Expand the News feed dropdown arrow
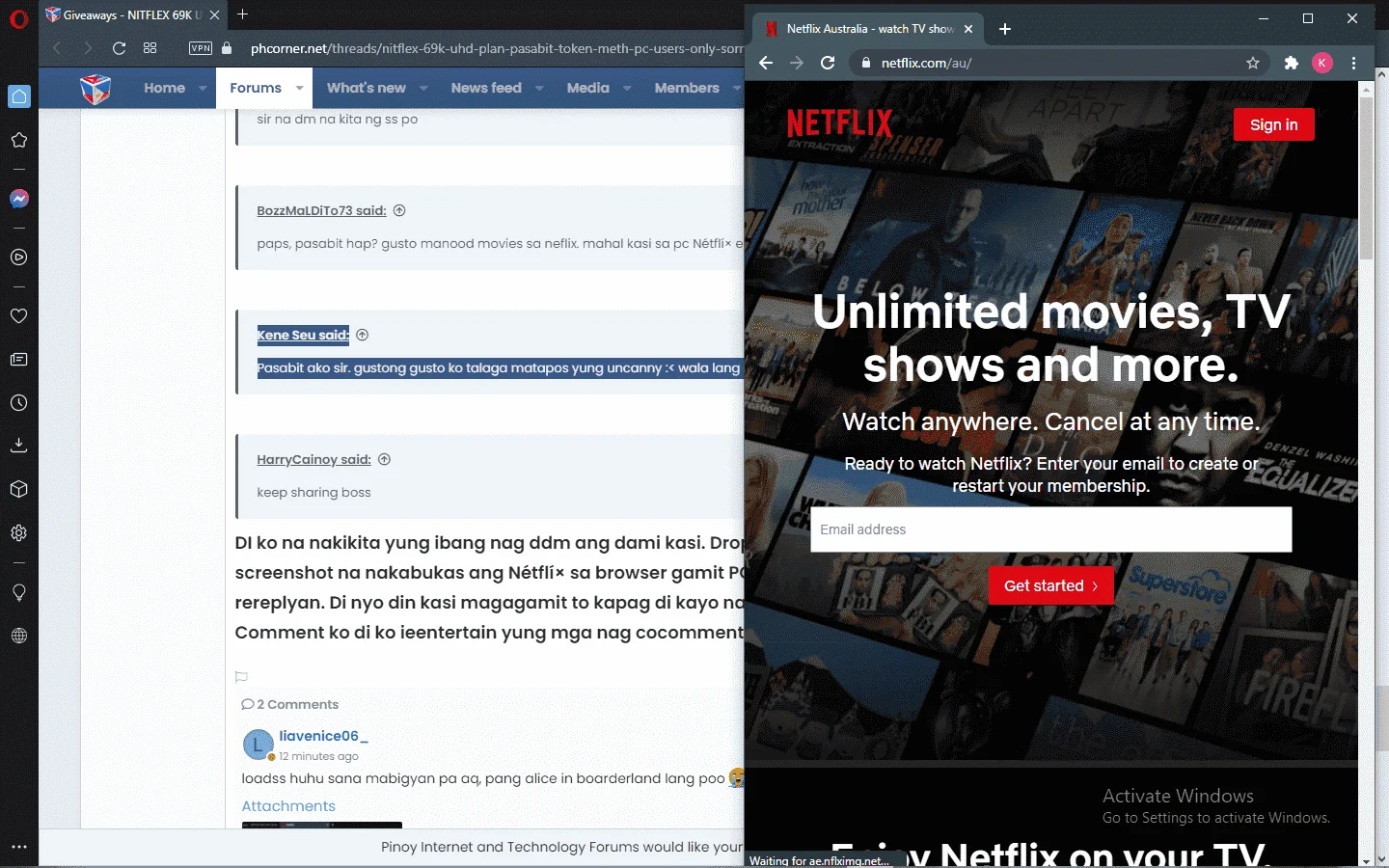 [539, 88]
